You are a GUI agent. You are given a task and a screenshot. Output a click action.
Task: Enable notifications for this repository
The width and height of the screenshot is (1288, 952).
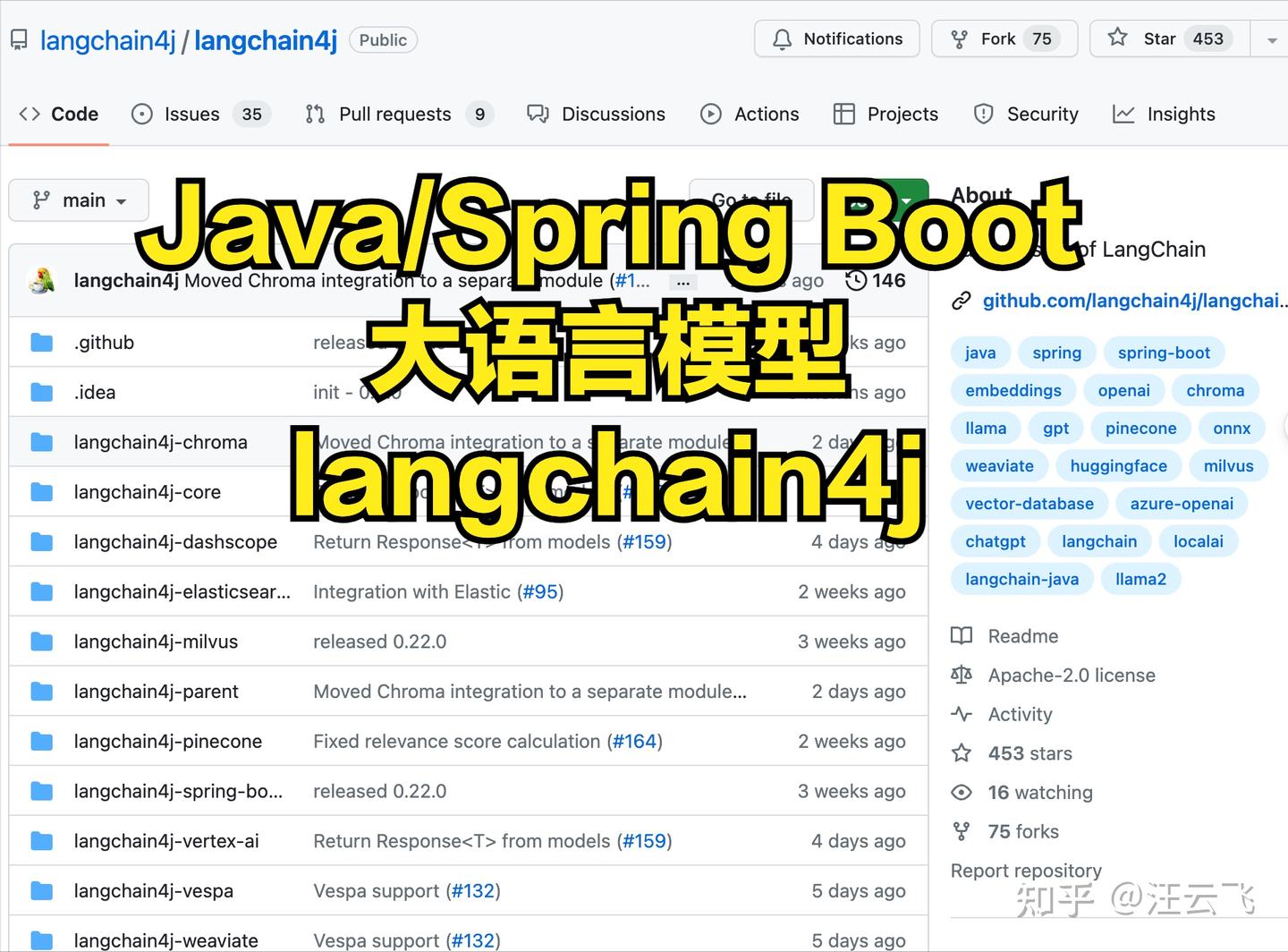pos(835,38)
